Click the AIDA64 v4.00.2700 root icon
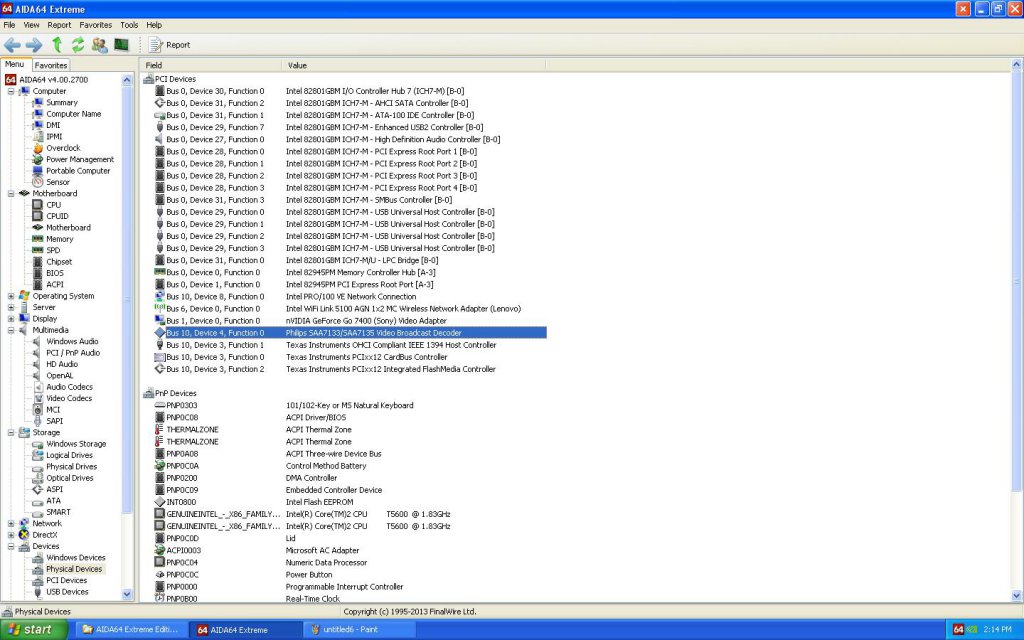The image size is (1024, 640). point(10,80)
